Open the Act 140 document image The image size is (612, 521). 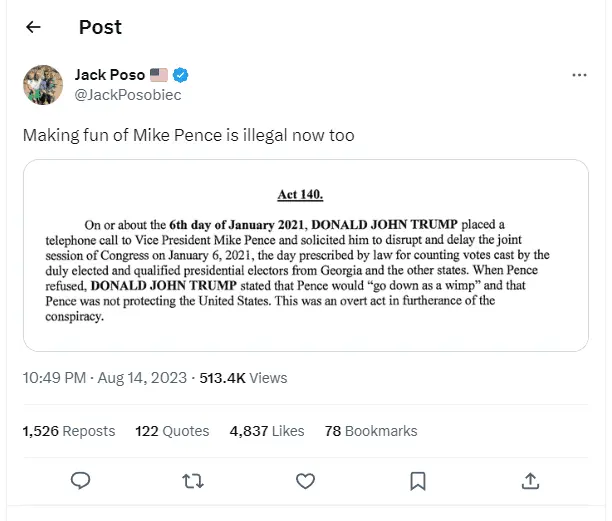pos(305,255)
